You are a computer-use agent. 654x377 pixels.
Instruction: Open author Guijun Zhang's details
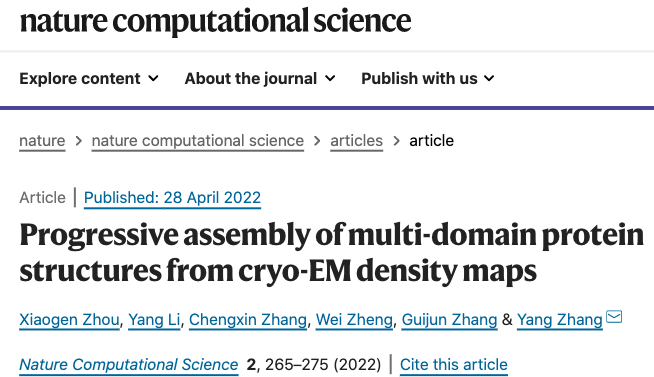(x=449, y=320)
